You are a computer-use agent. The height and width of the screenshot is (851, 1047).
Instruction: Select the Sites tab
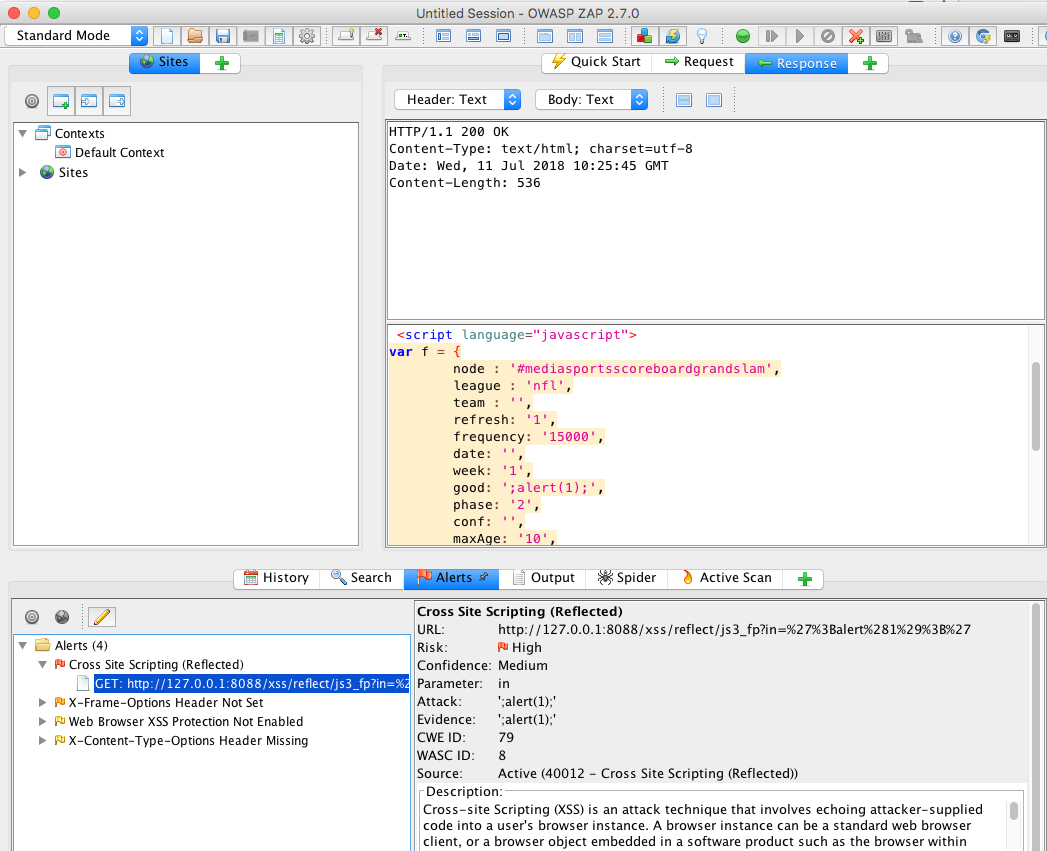tap(164, 62)
